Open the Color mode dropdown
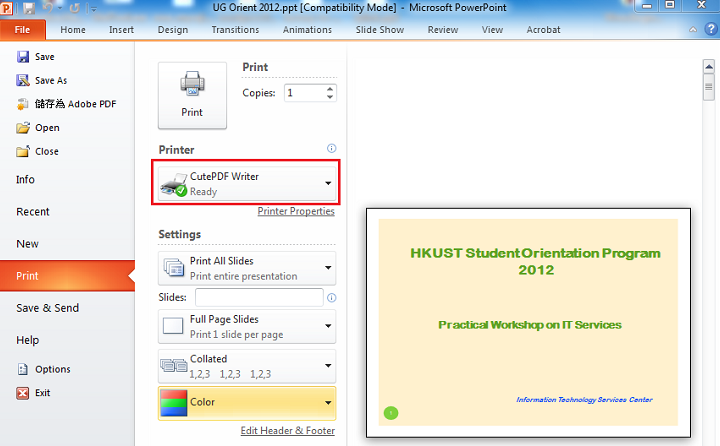The image size is (720, 446). coord(328,403)
